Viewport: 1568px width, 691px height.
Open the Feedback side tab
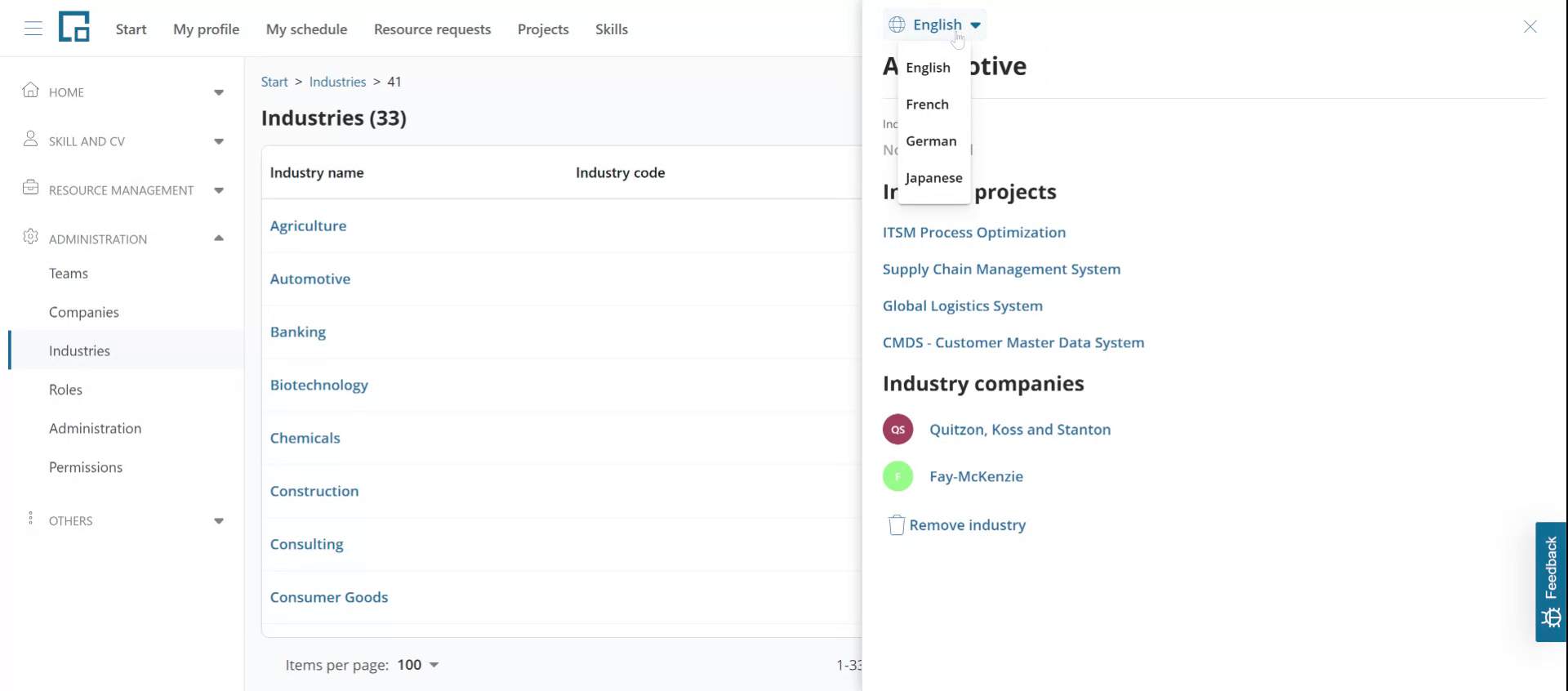click(x=1551, y=582)
